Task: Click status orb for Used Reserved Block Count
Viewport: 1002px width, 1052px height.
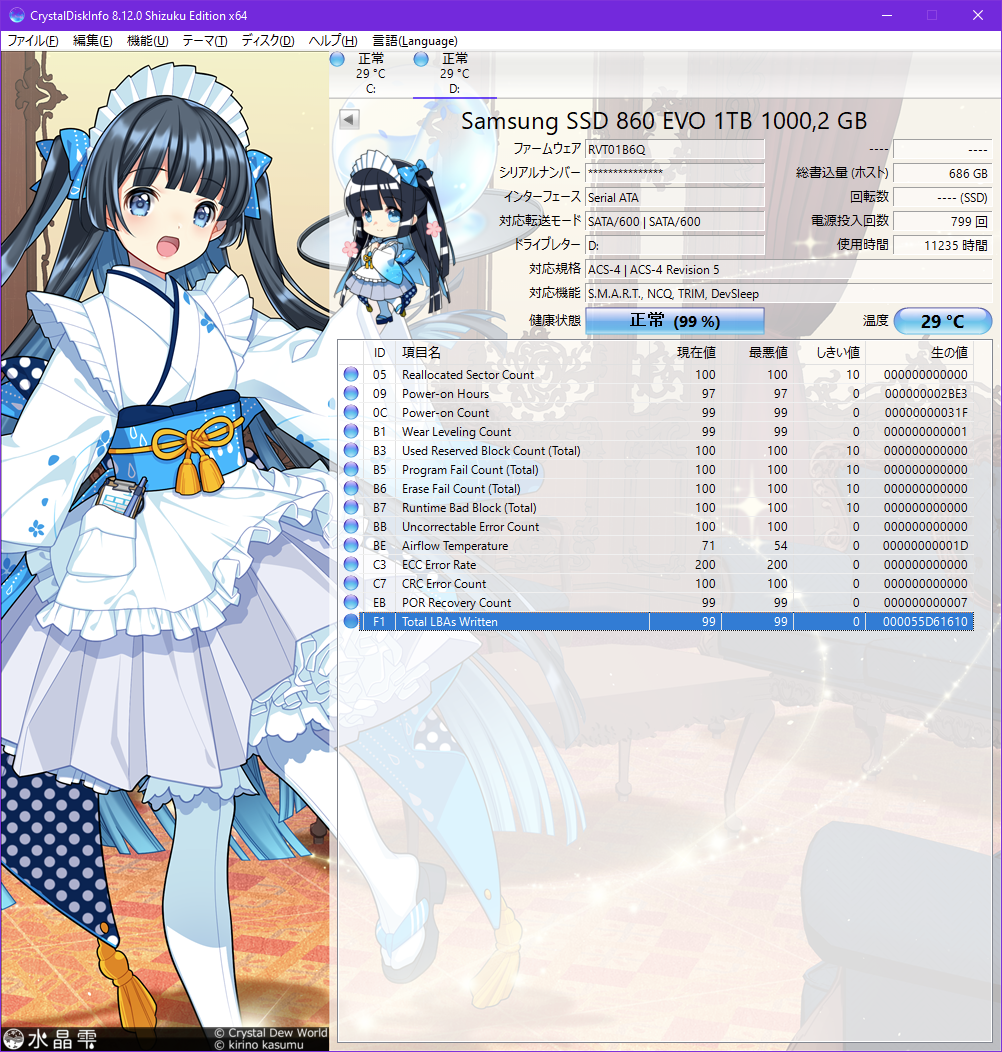Action: (x=351, y=450)
